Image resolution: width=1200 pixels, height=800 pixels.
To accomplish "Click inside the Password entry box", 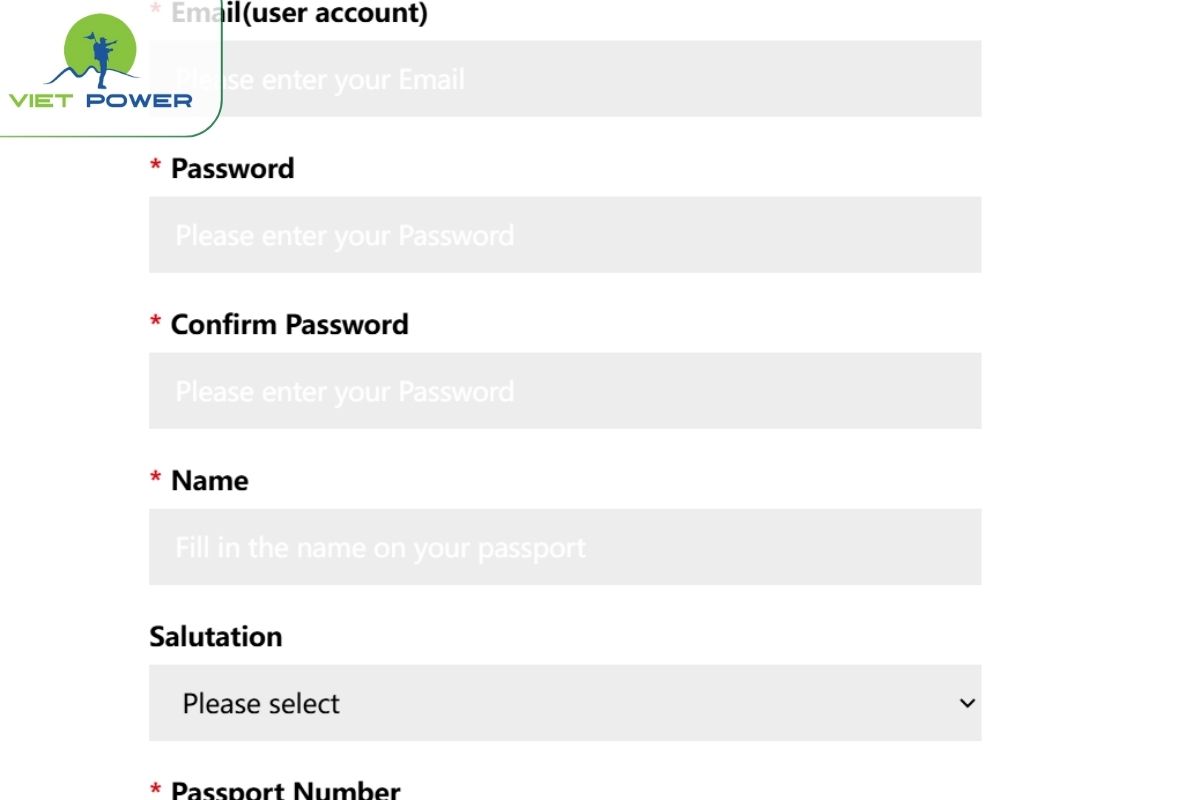I will (565, 235).
